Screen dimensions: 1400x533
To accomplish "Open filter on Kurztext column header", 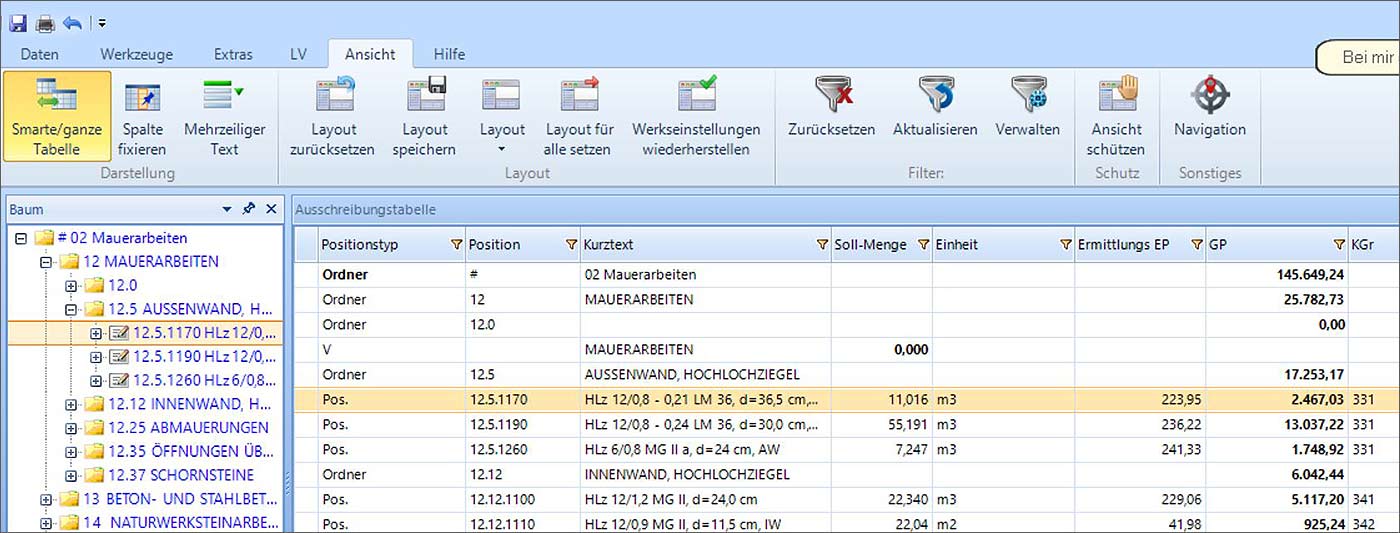I will (x=822, y=245).
